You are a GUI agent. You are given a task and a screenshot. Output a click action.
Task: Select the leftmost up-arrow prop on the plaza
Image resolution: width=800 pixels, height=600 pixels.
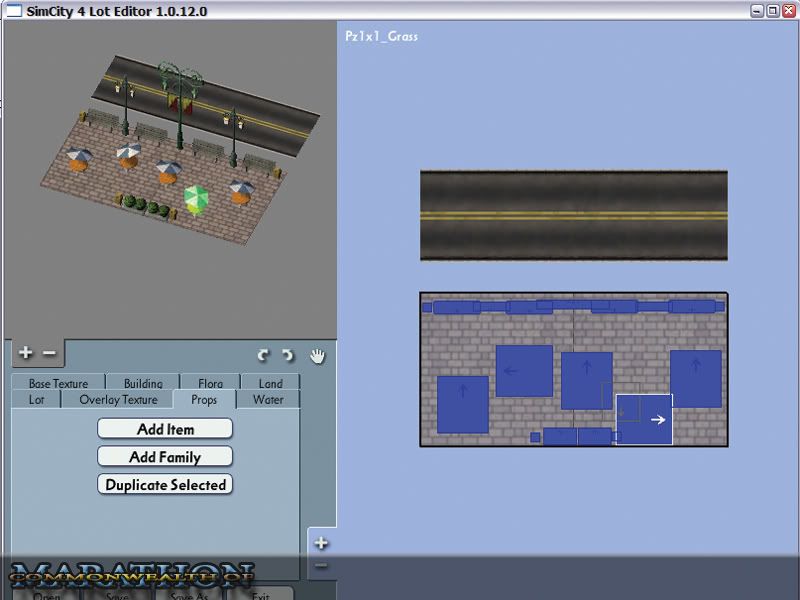(x=463, y=405)
